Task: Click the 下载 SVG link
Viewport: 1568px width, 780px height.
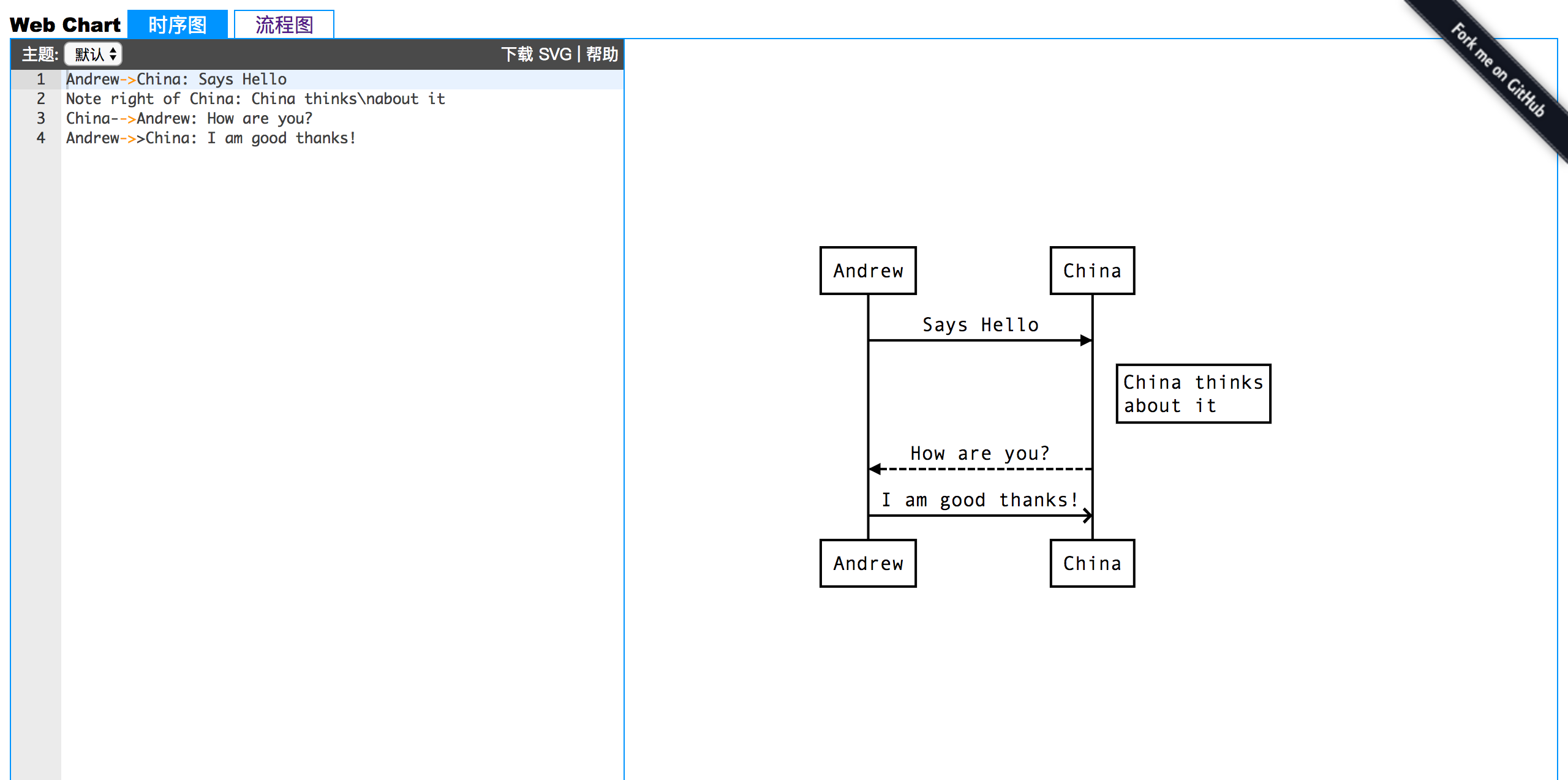Action: (x=536, y=54)
